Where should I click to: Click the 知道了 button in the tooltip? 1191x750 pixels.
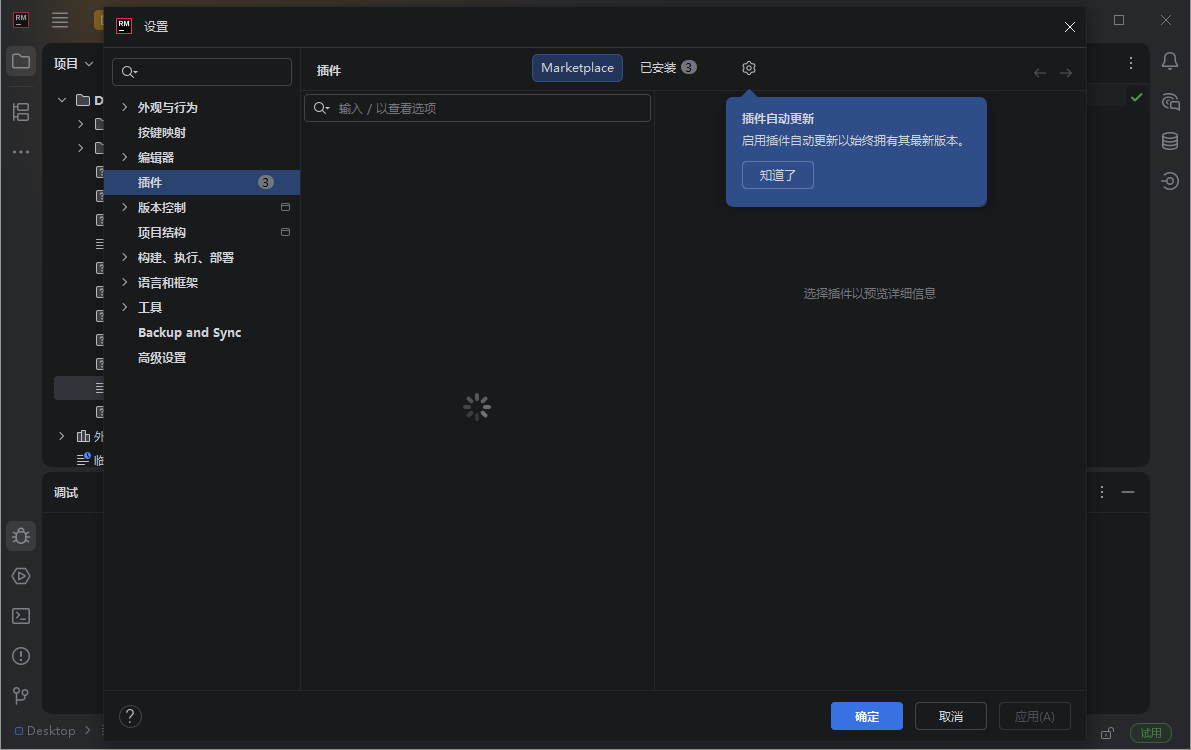coord(777,174)
